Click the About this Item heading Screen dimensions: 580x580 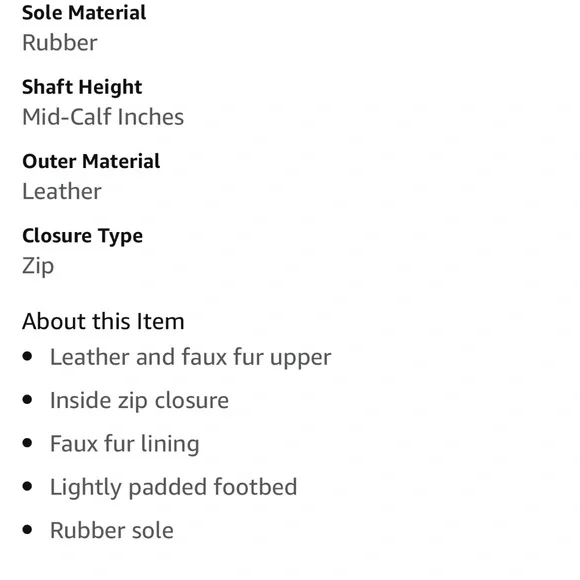click(103, 321)
